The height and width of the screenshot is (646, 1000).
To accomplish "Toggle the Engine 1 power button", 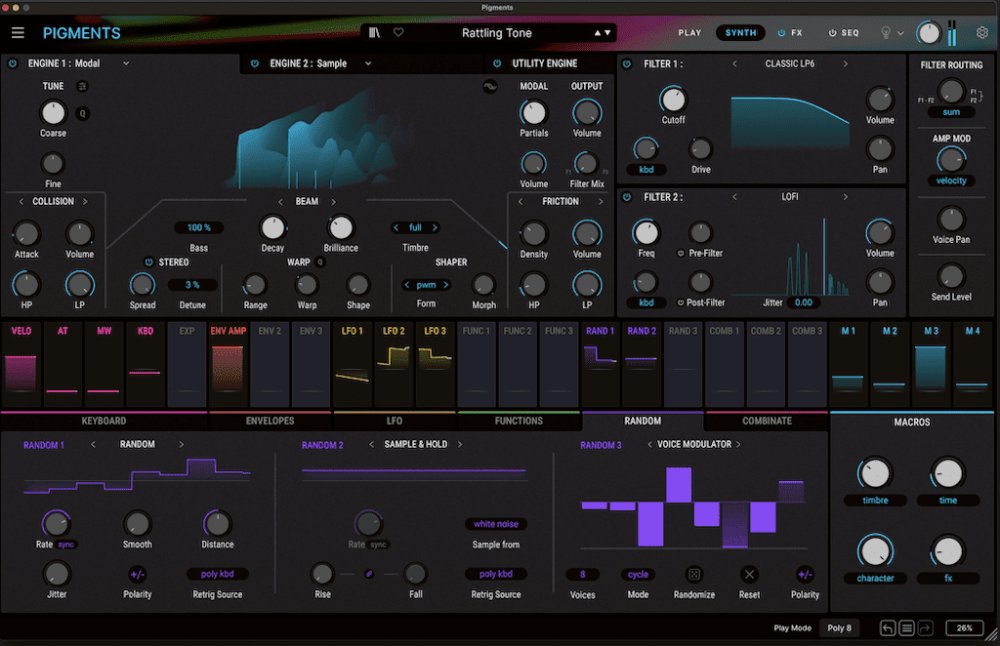I will (13, 63).
